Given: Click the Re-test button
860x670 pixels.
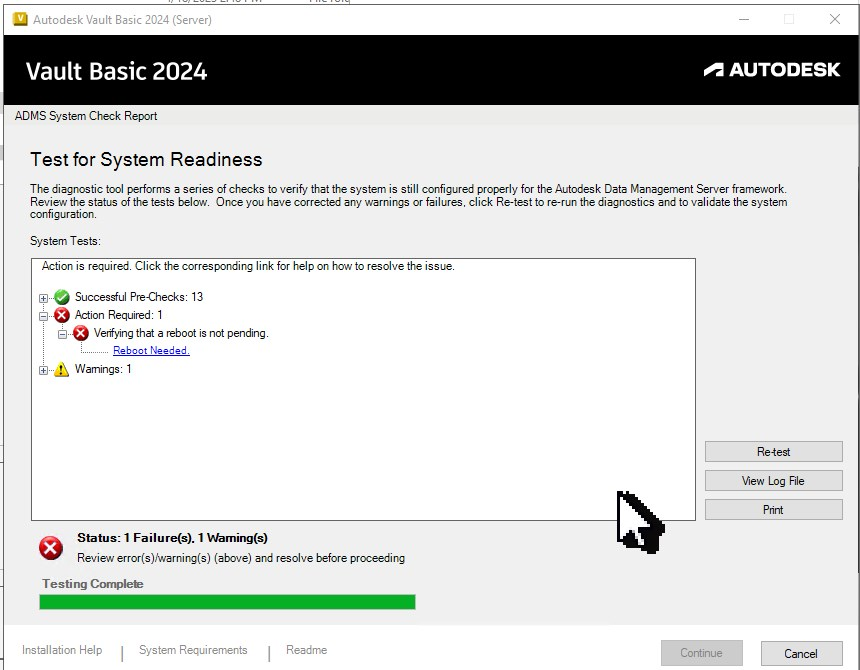Looking at the screenshot, I should point(773,452).
